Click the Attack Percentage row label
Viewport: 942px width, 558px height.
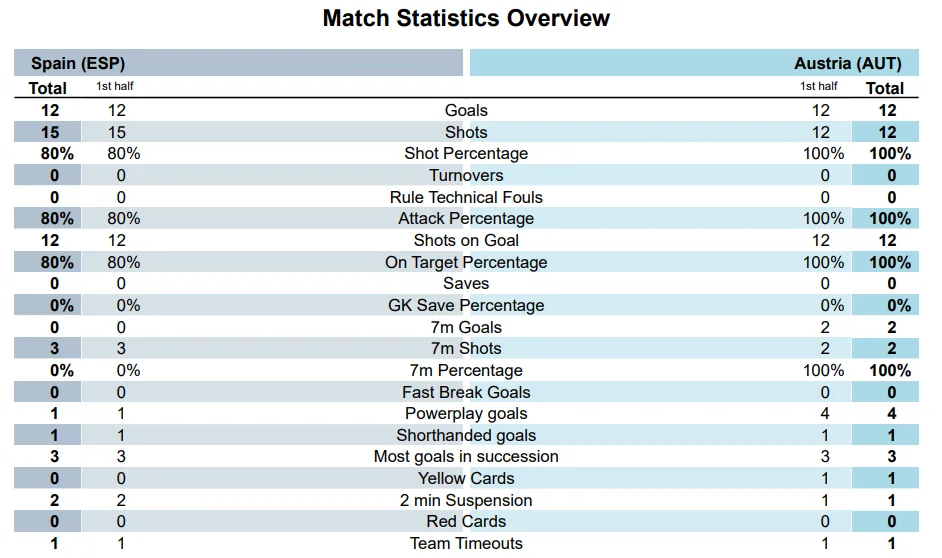tap(466, 219)
